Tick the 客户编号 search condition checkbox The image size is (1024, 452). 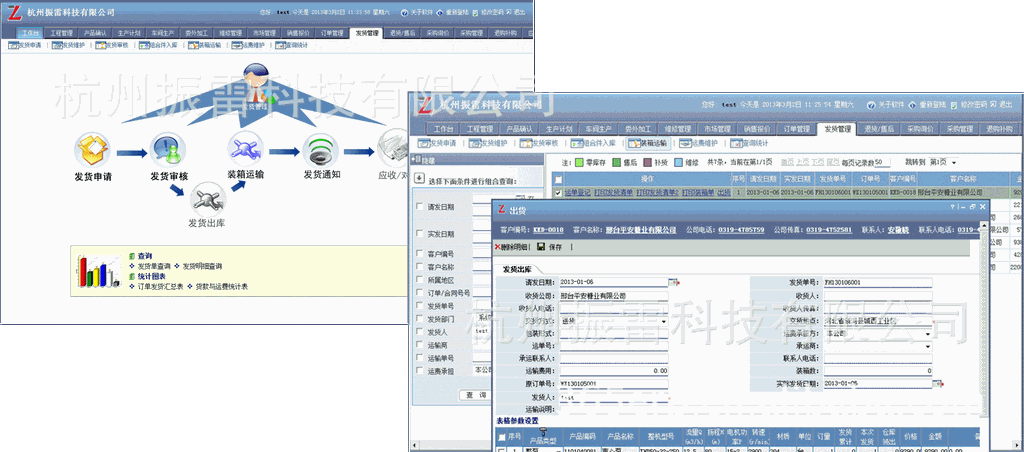pos(419,253)
